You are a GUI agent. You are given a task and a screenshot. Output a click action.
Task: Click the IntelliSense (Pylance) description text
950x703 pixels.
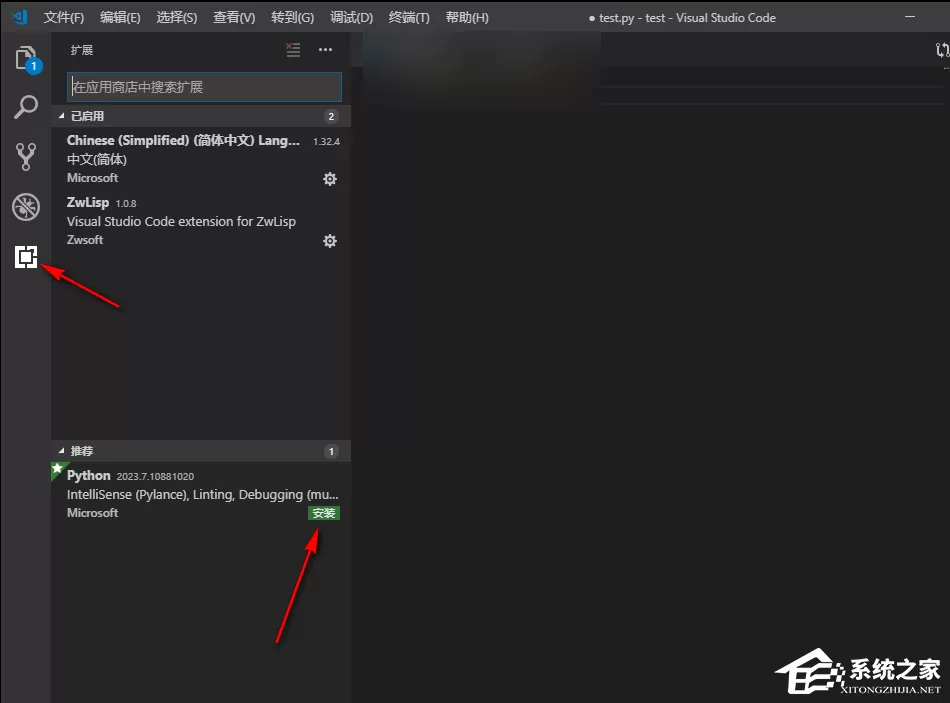(x=202, y=495)
